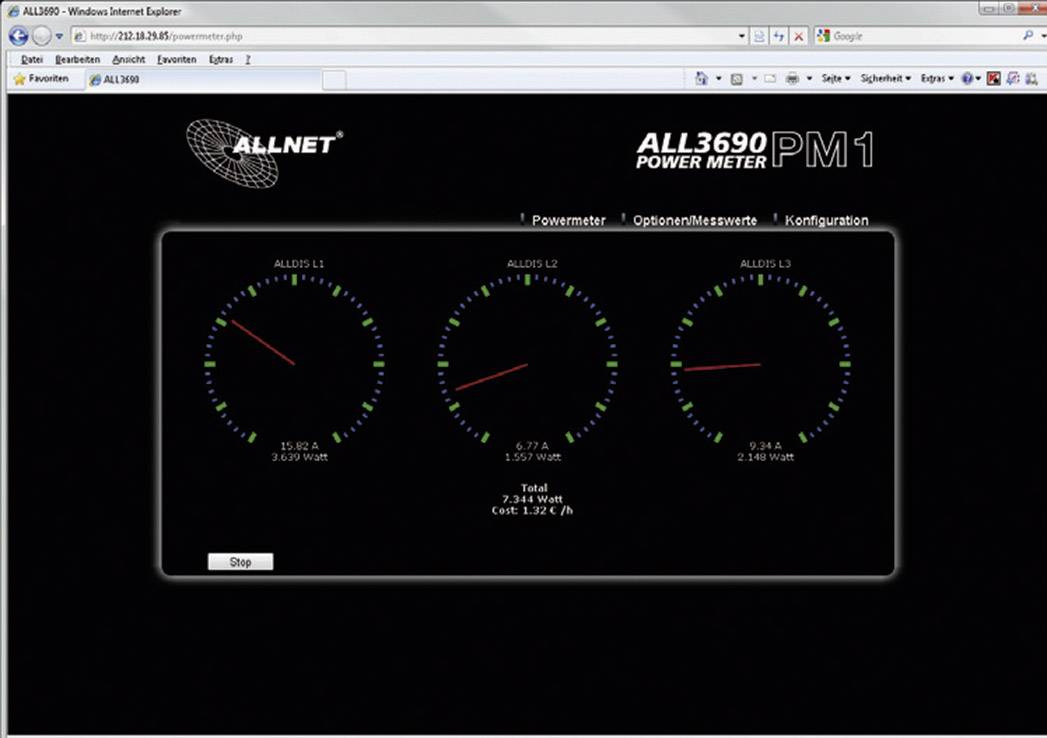Click the red Kaspersky toolbar icon
This screenshot has width=1047, height=738.
994,79
